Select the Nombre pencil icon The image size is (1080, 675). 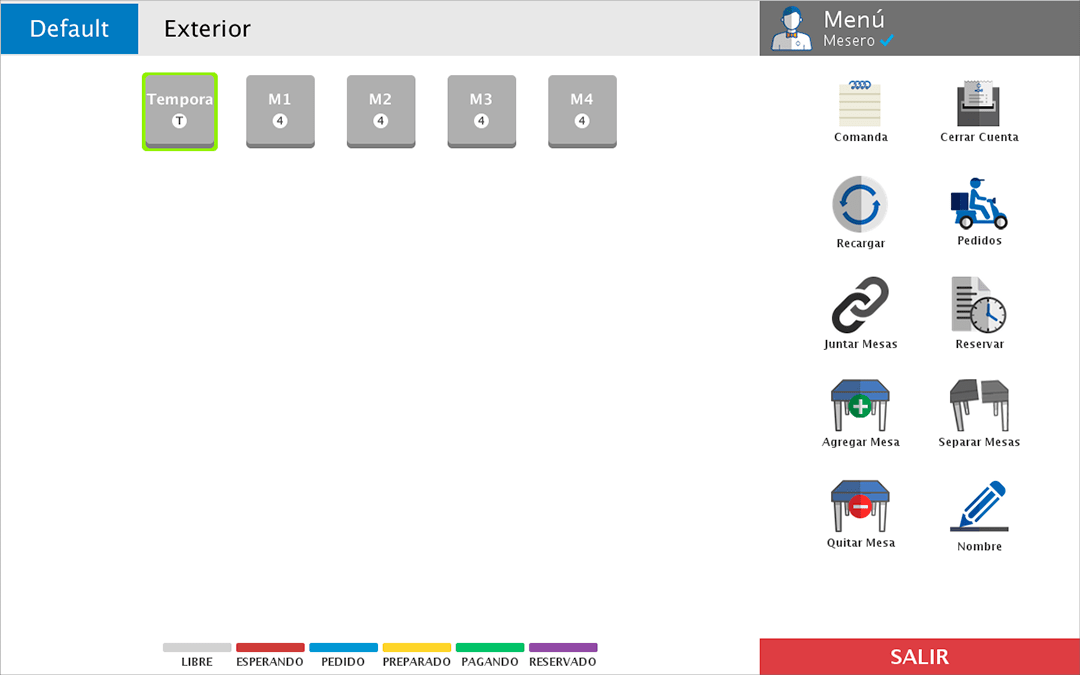[x=978, y=507]
